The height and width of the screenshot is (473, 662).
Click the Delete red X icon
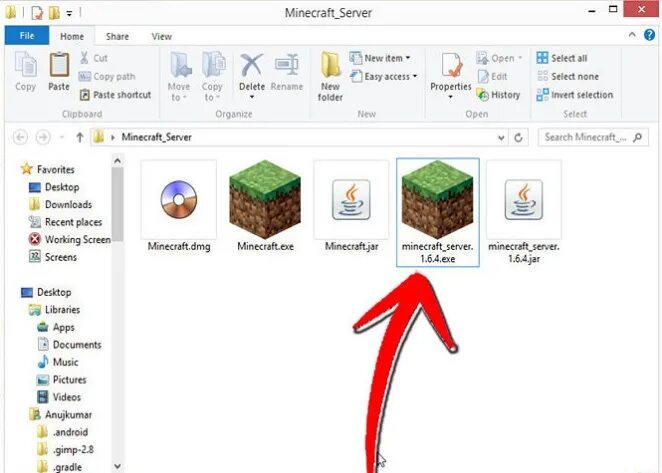pos(252,65)
